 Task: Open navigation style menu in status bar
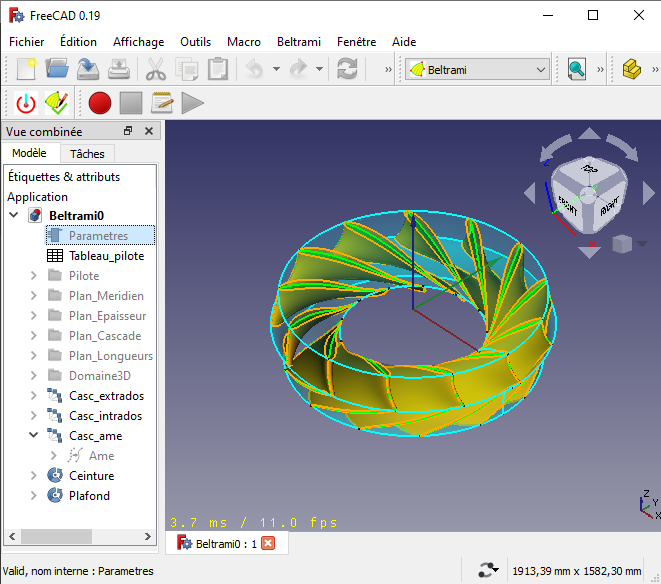pos(488,570)
